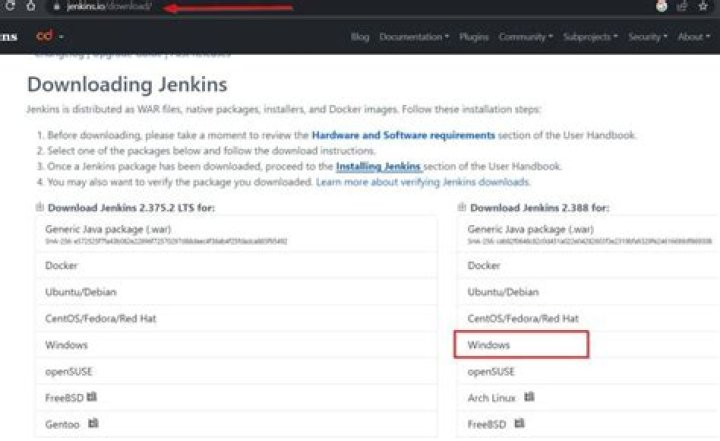
Task: Choose Gentoo in the LTS column
Action: [236, 424]
